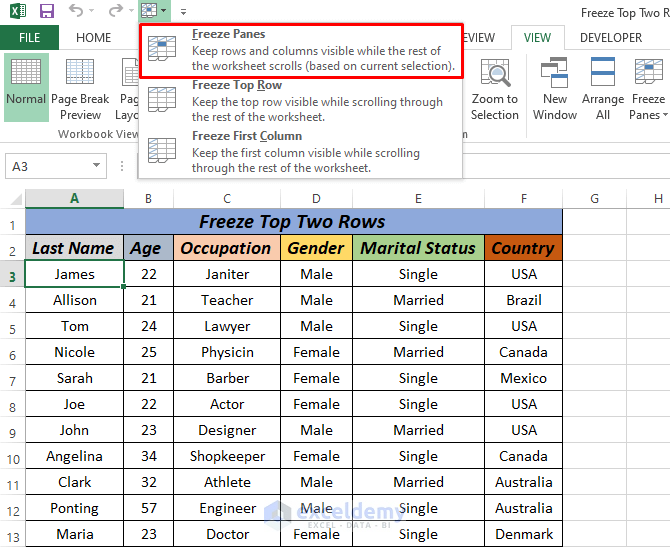Click the 'Marital Status' header cell

418,248
